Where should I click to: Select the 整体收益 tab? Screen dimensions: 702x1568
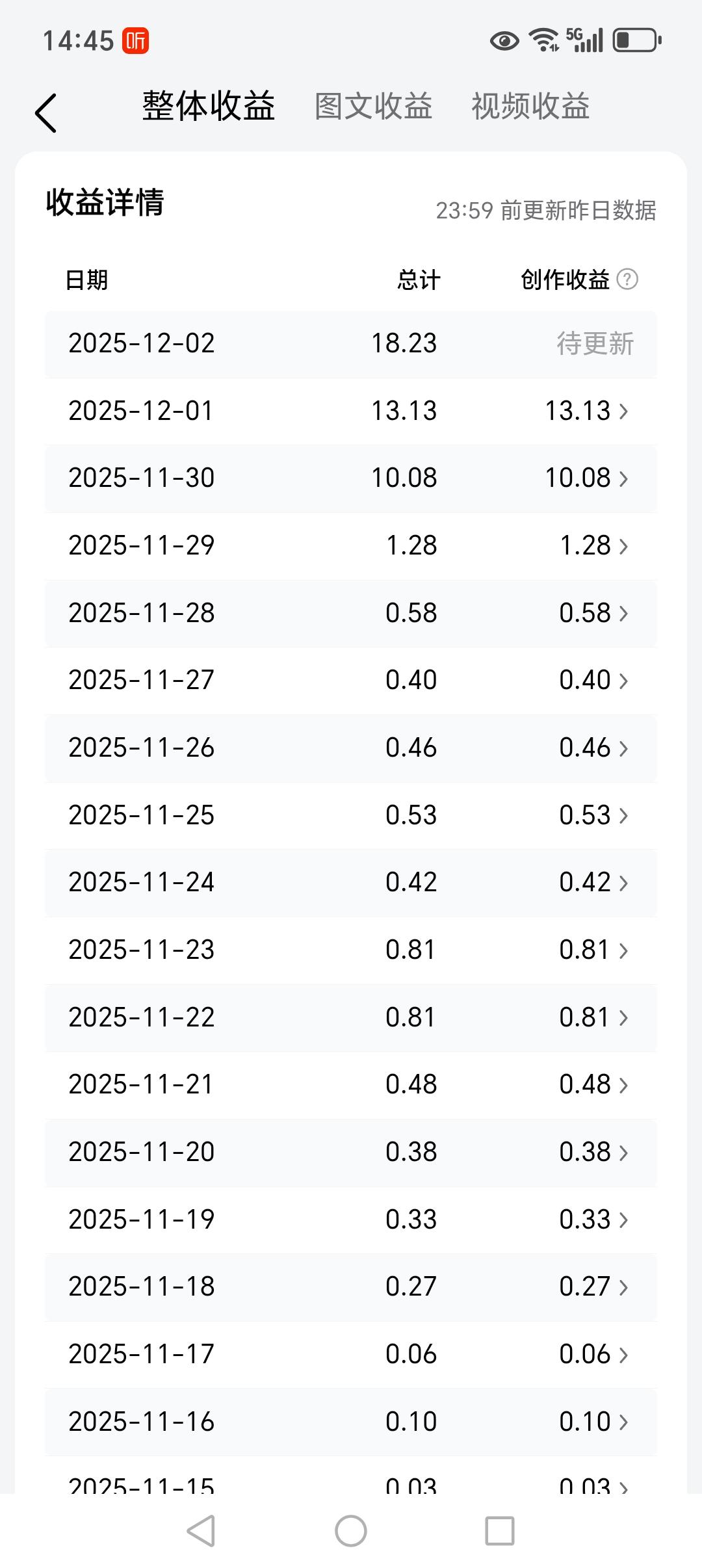209,107
